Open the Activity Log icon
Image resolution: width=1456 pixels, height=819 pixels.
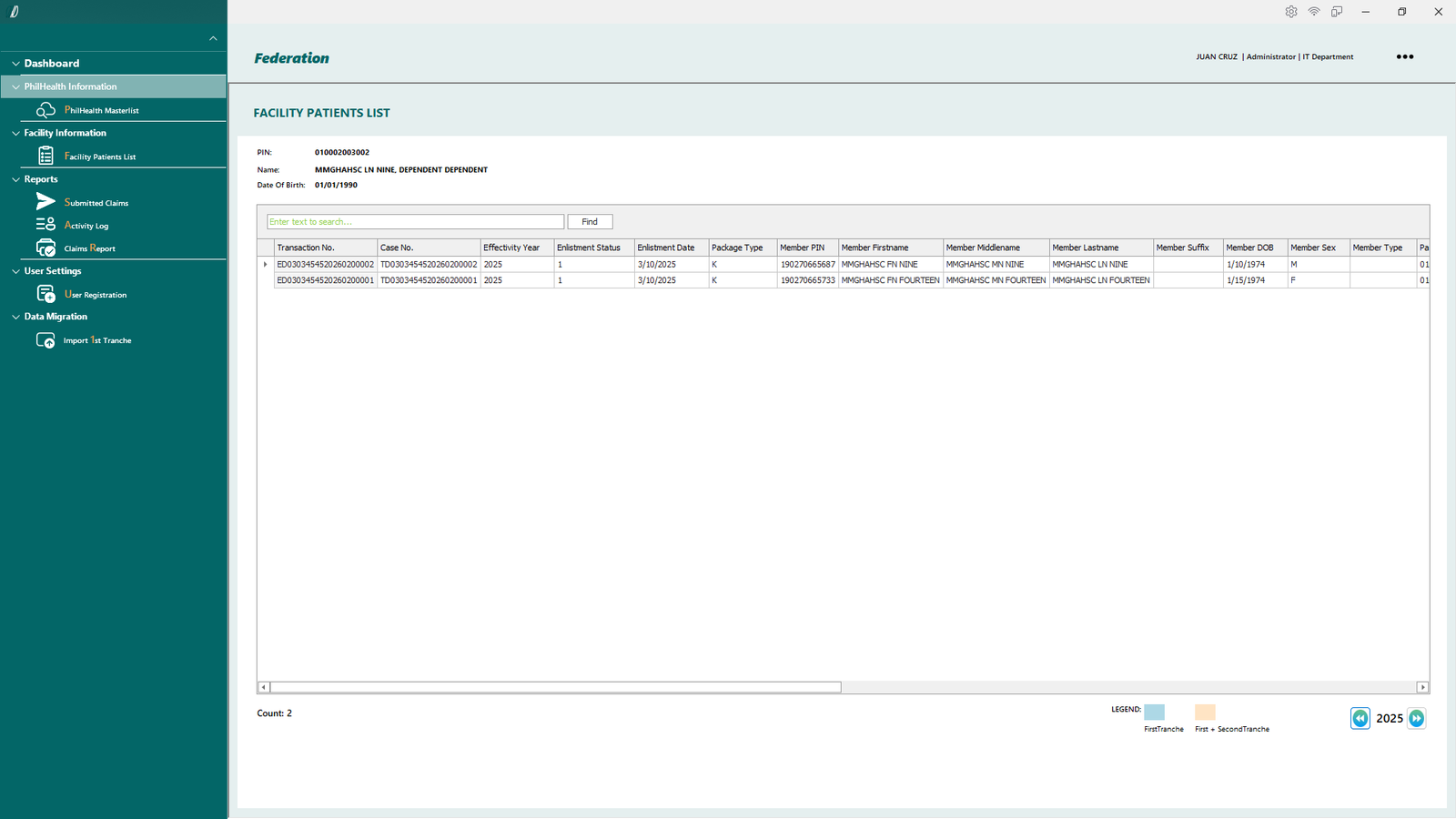[x=45, y=225]
